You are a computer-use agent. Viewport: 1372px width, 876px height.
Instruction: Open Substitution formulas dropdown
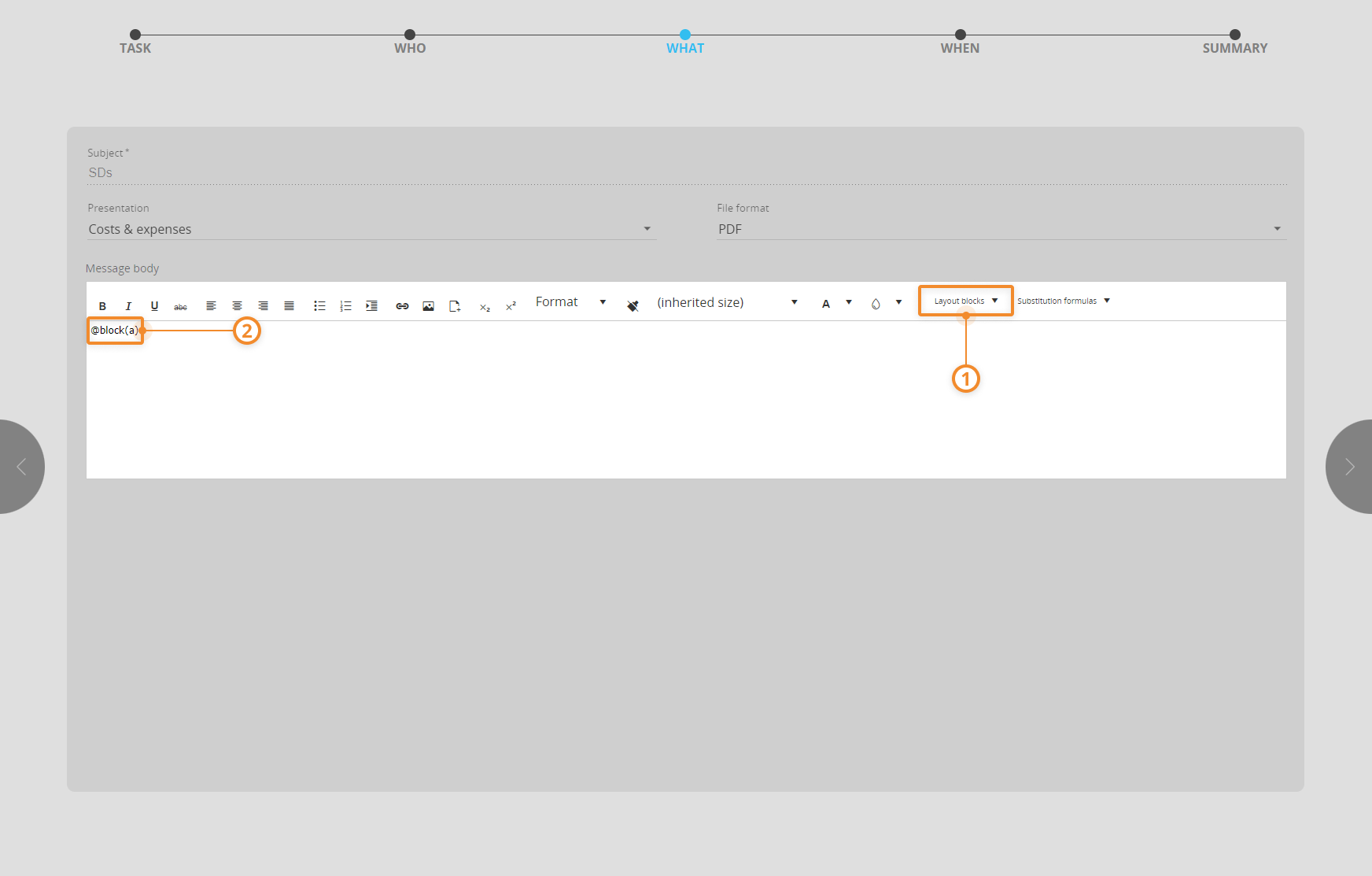point(1063,301)
